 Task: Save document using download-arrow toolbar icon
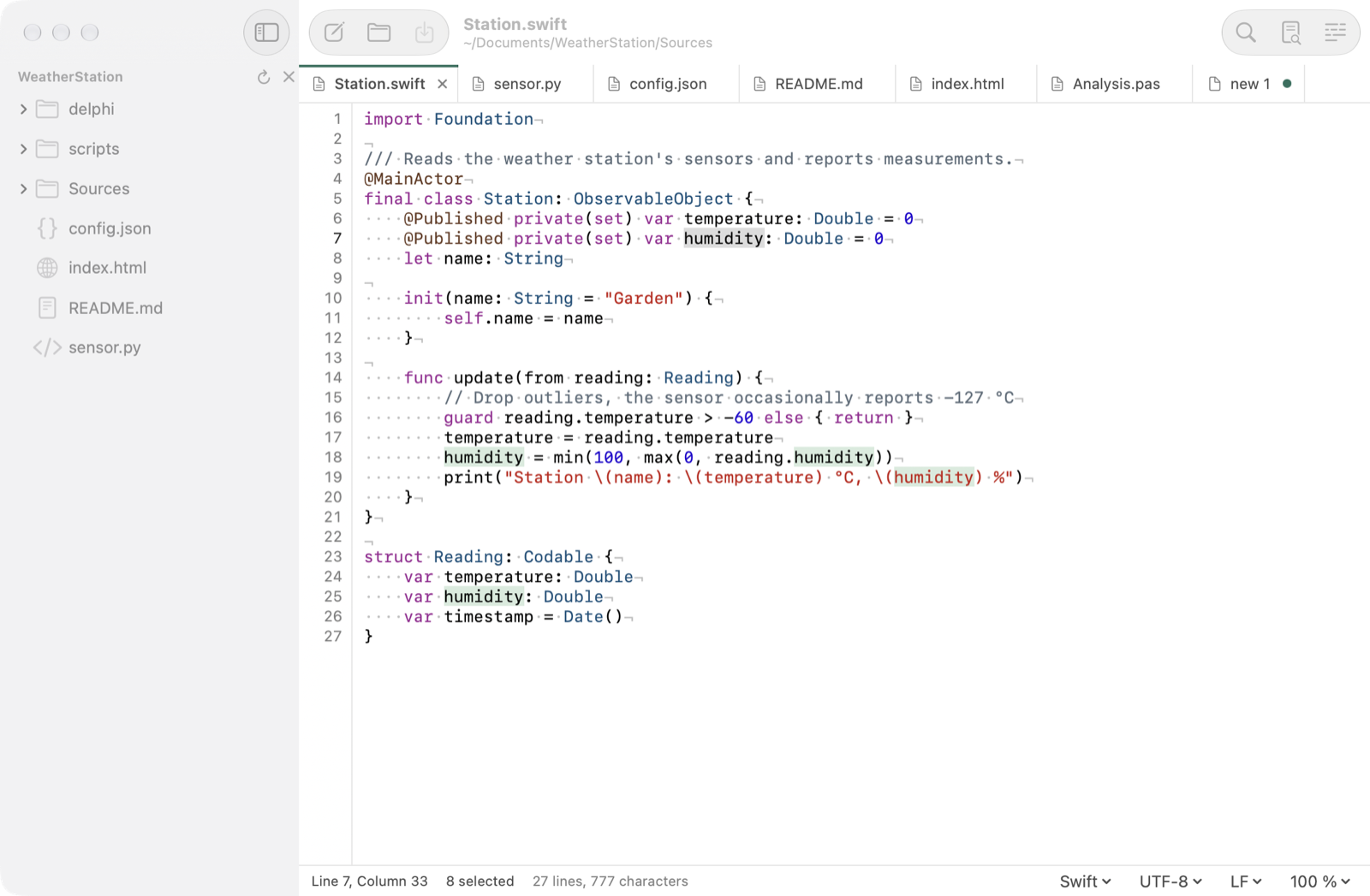click(x=424, y=33)
